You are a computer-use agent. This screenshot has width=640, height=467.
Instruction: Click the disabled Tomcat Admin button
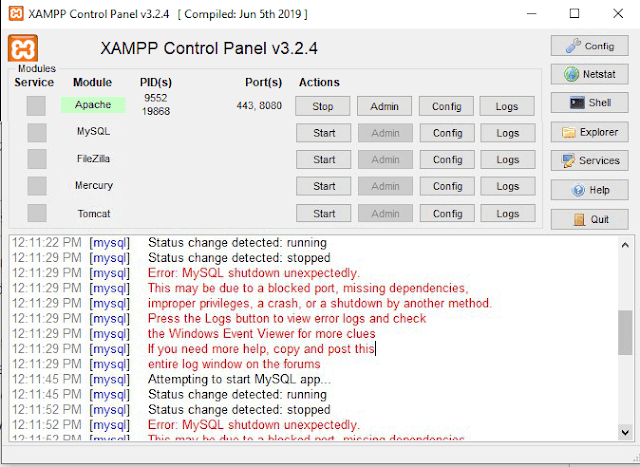pos(385,213)
